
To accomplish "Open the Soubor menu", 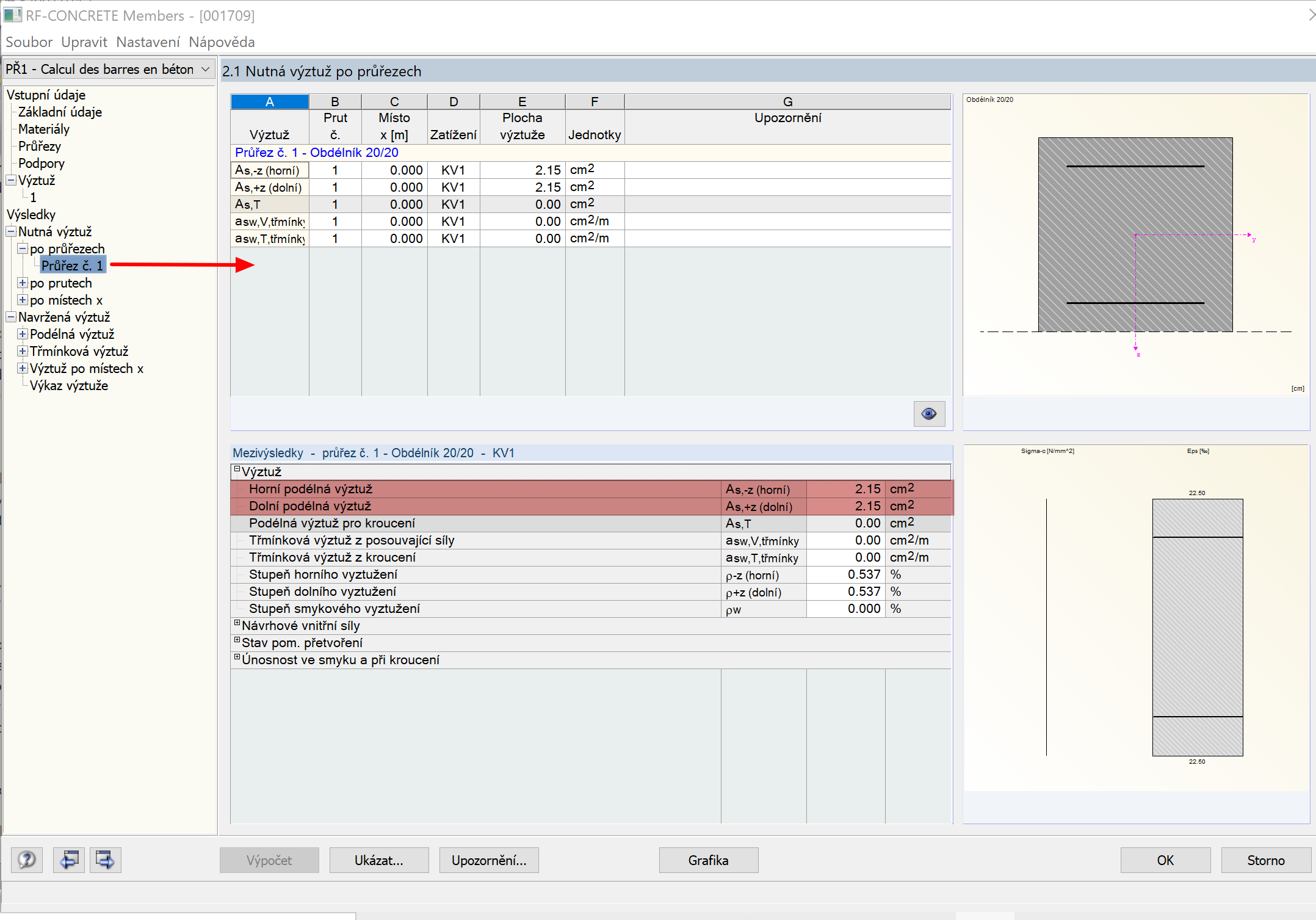I will pyautogui.click(x=29, y=42).
